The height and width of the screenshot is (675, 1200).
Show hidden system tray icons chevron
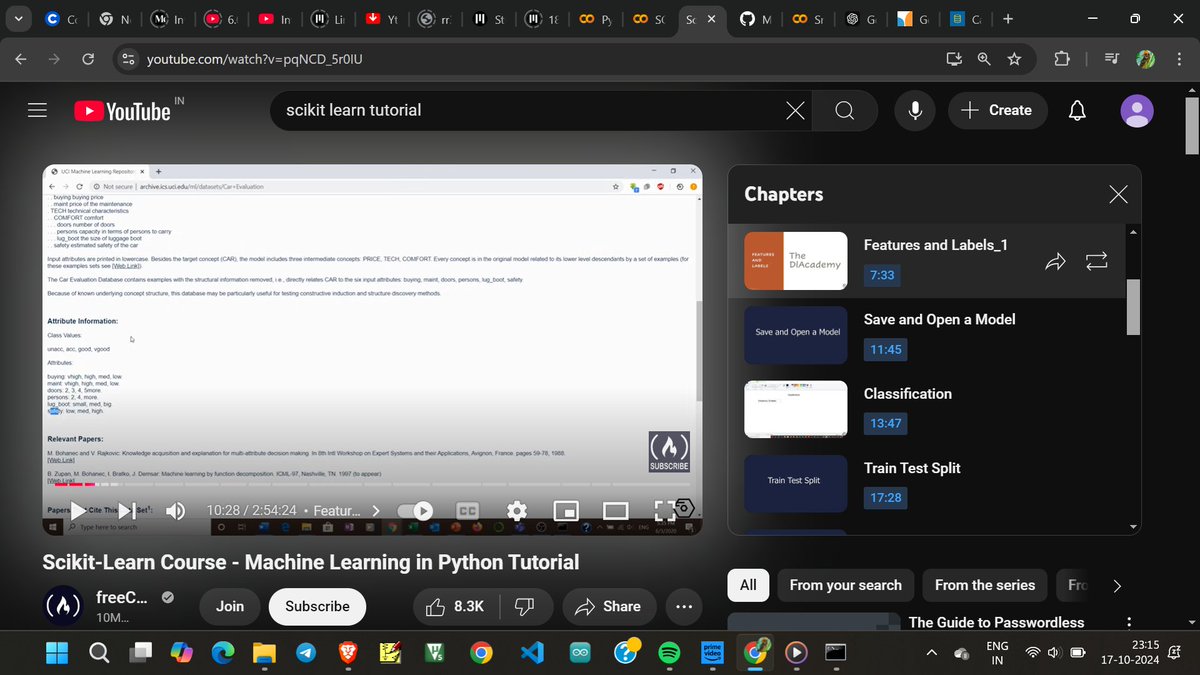[931, 652]
